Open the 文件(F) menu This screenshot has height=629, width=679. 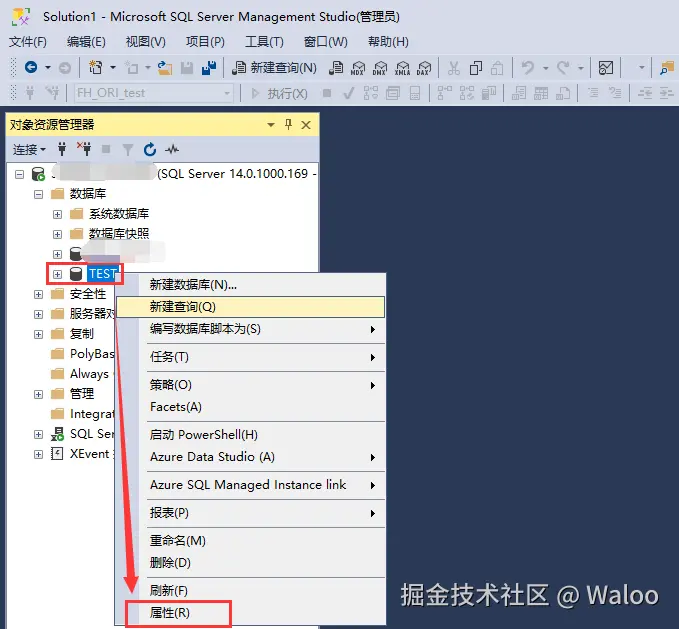(28, 42)
